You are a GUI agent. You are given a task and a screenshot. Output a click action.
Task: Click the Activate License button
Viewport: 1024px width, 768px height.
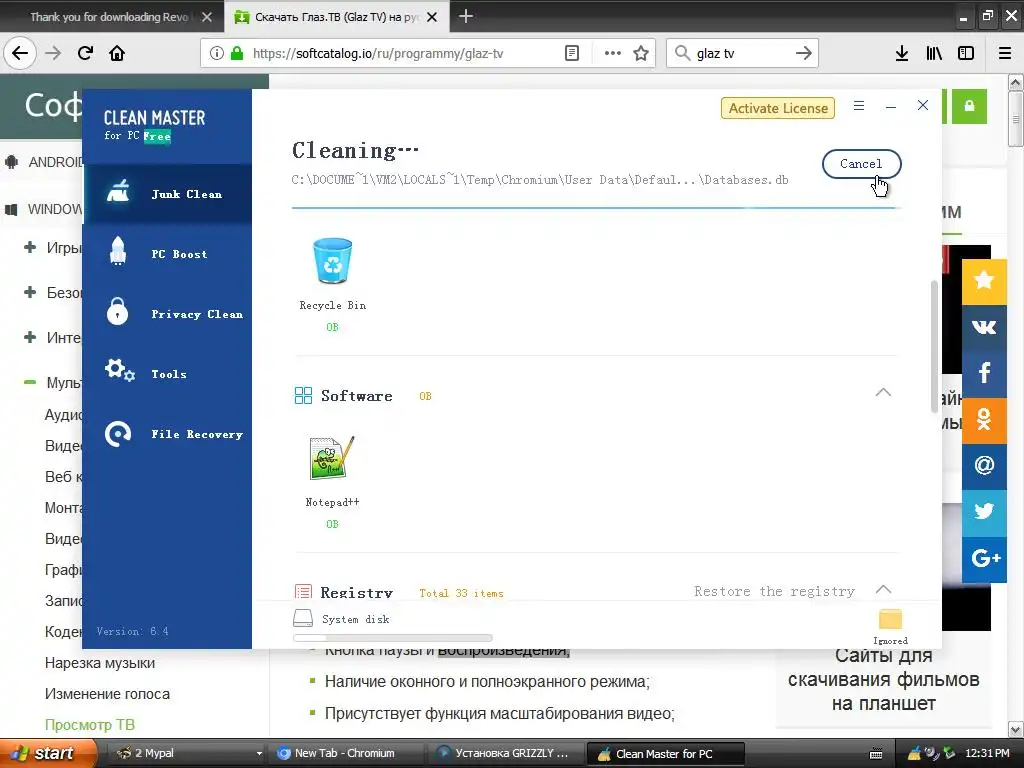click(x=778, y=108)
